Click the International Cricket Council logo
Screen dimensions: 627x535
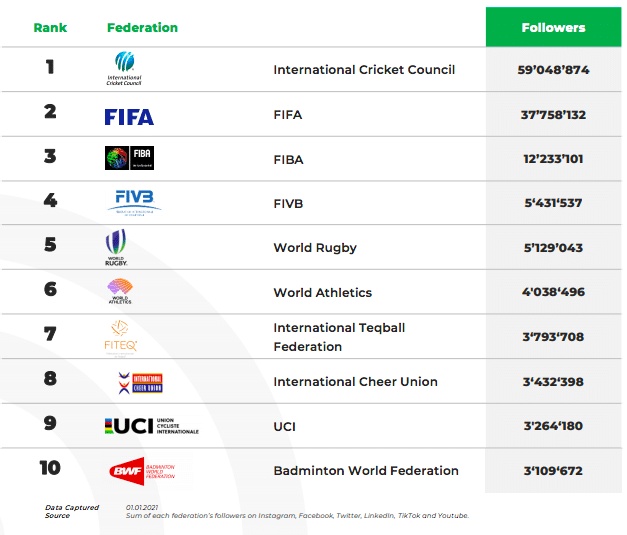124,68
